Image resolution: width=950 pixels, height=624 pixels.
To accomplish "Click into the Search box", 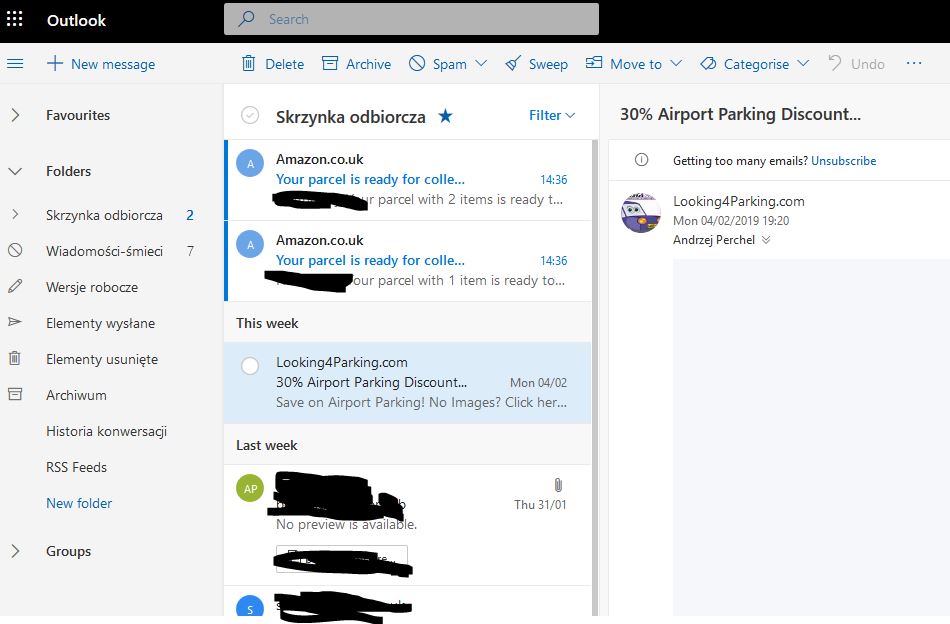I will pos(411,19).
